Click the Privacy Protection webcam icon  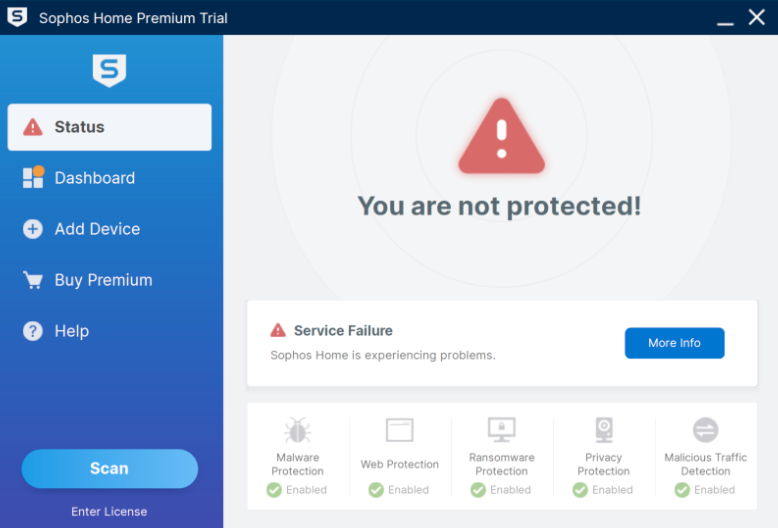click(x=604, y=430)
